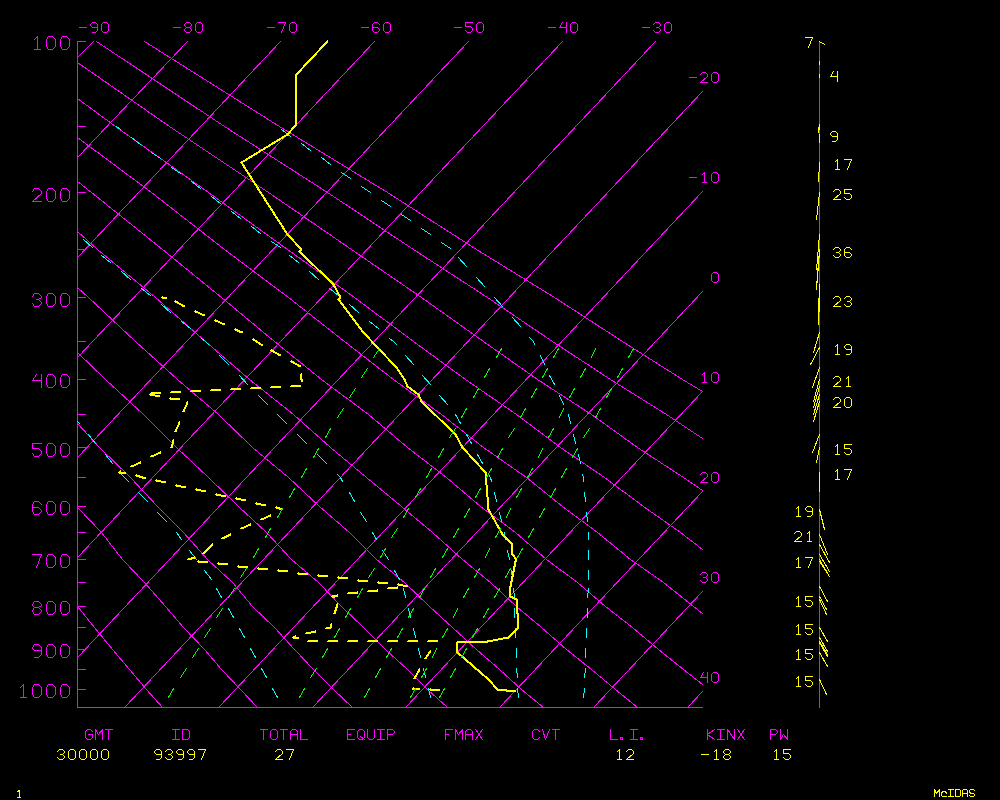Click the station ID value 93997
The width and height of the screenshot is (1000, 800).
pyautogui.click(x=180, y=755)
